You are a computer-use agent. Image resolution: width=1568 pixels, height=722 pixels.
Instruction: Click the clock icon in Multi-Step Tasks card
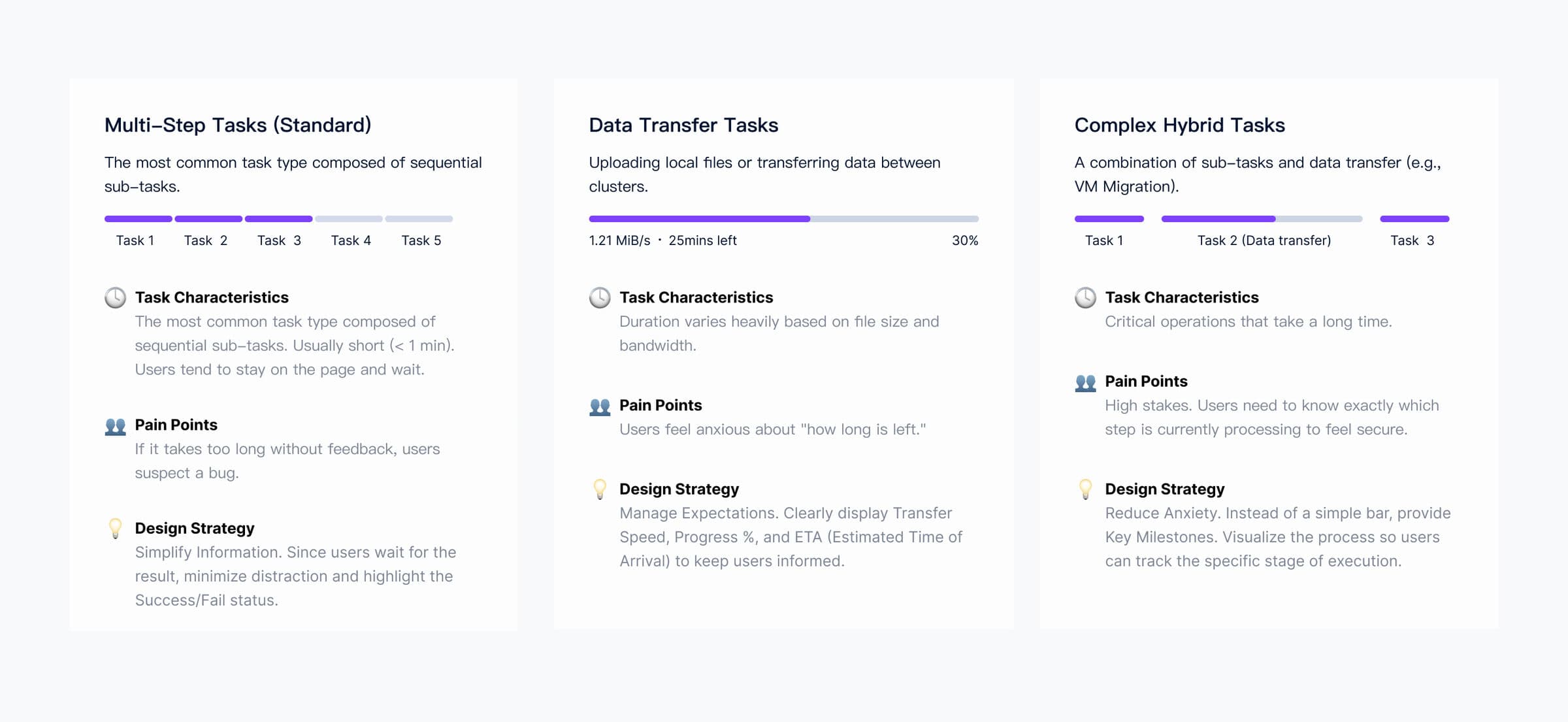click(x=116, y=298)
